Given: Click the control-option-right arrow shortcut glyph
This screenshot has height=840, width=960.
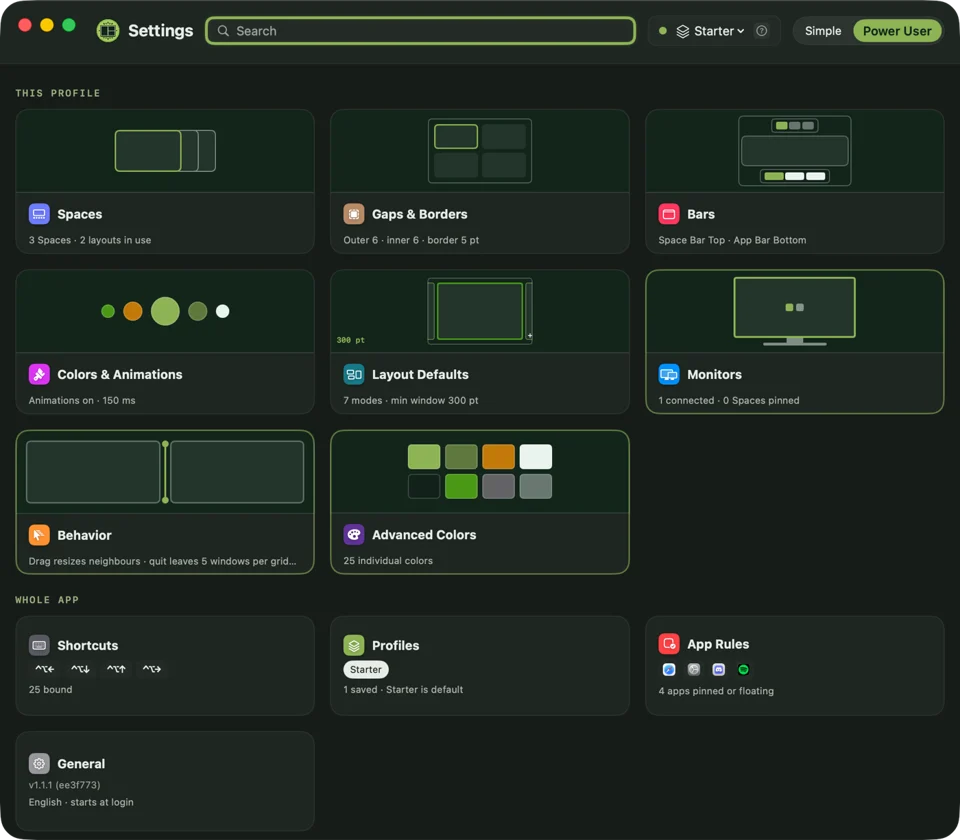Looking at the screenshot, I should 152,669.
